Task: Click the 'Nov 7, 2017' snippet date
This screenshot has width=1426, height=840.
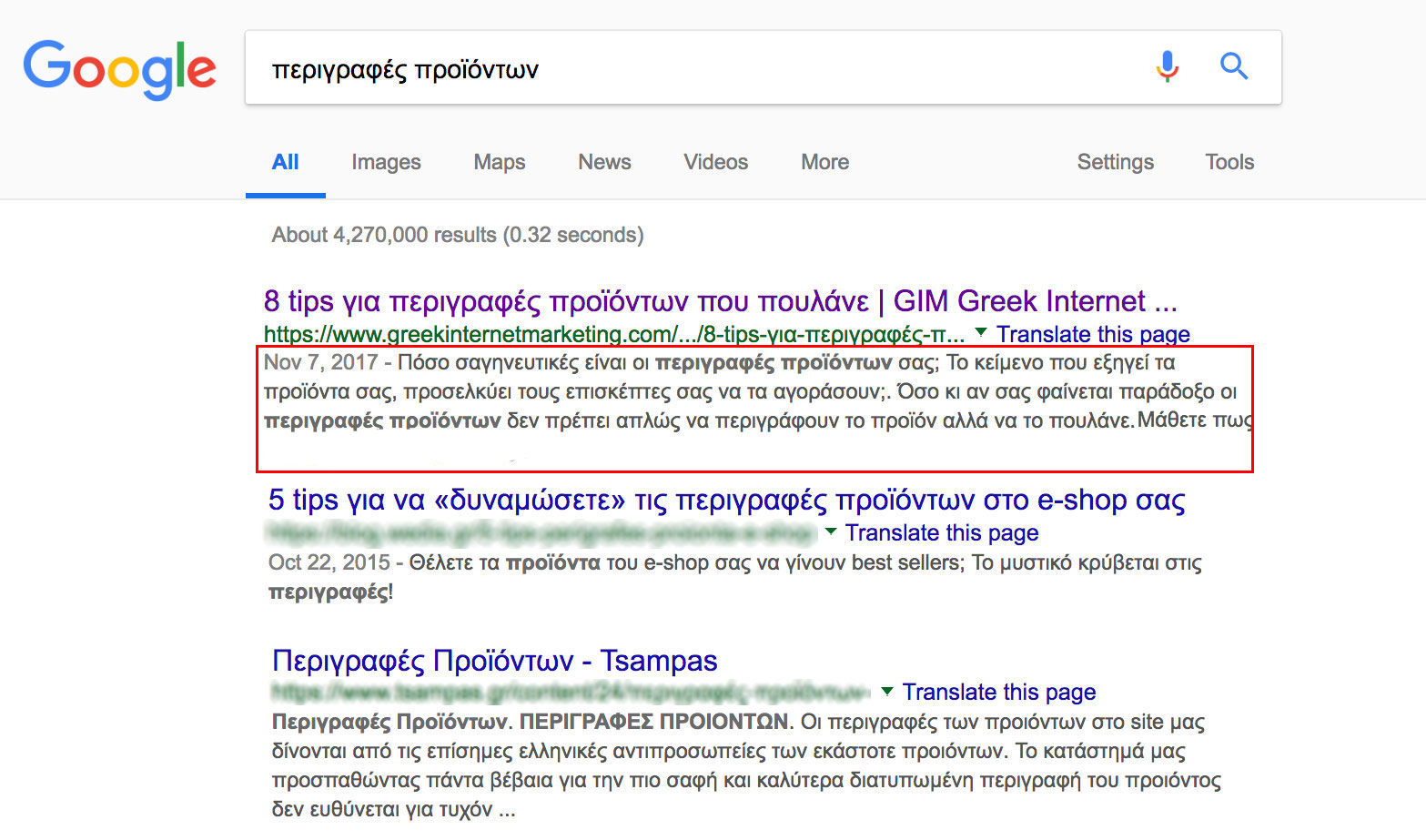Action: click(320, 362)
